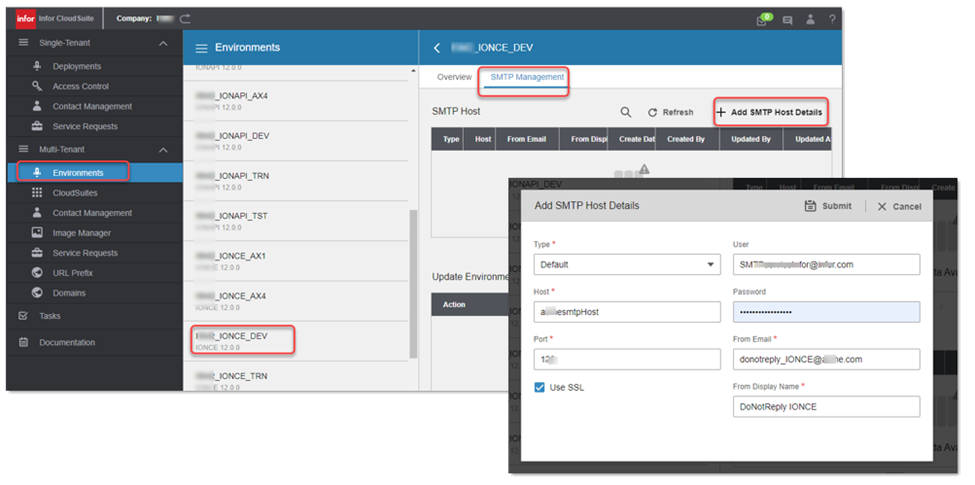Select the IONCE_AX1 environment row

(x=296, y=261)
